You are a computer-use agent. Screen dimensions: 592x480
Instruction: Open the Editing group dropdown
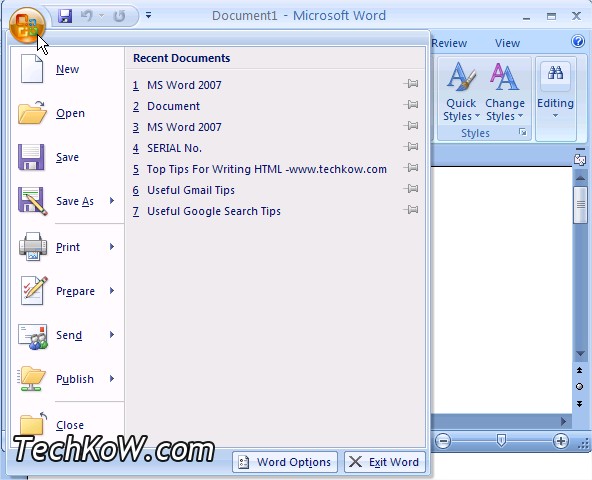pyautogui.click(x=555, y=91)
